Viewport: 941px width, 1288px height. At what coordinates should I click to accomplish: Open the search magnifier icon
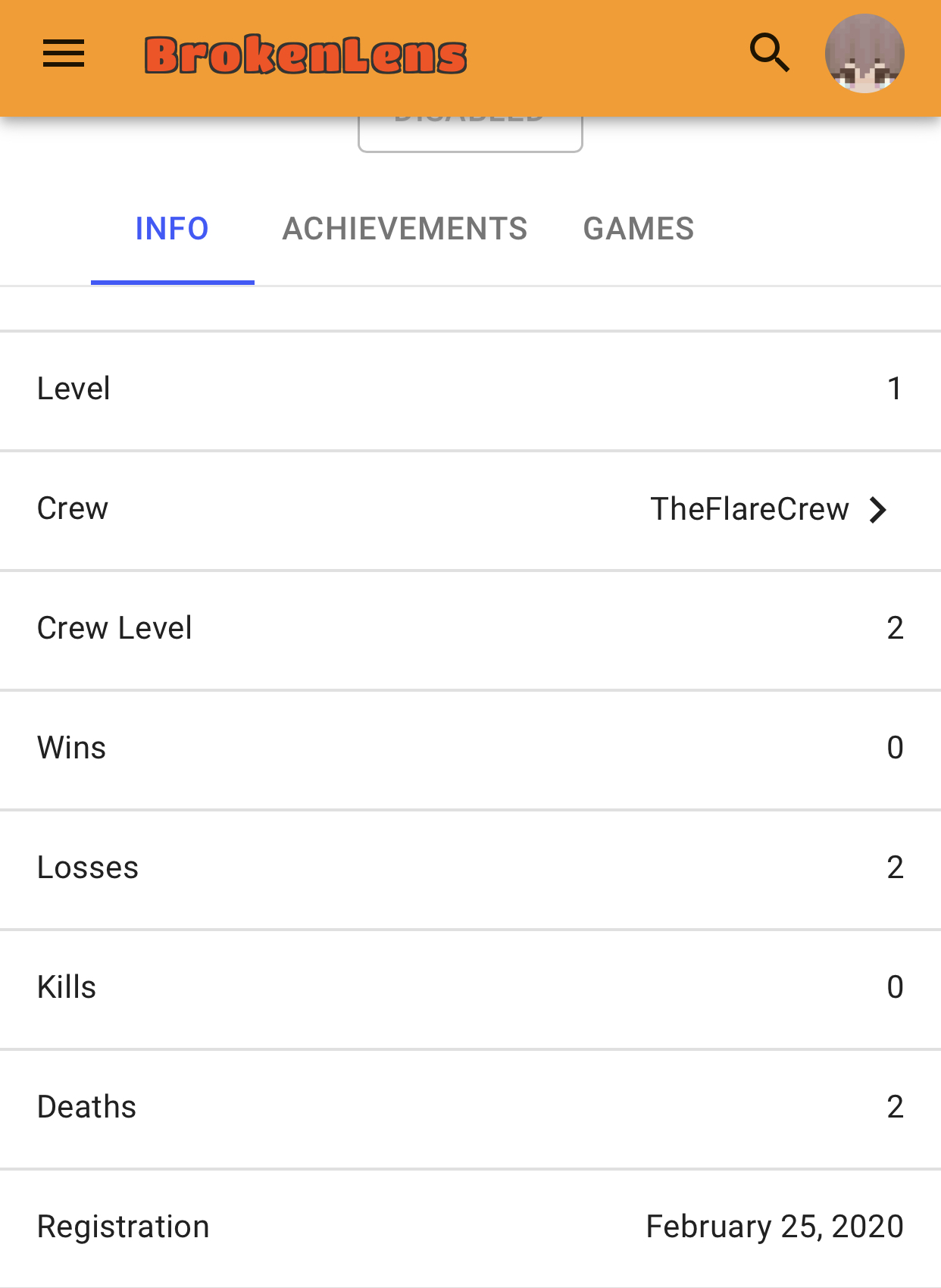[x=770, y=52]
